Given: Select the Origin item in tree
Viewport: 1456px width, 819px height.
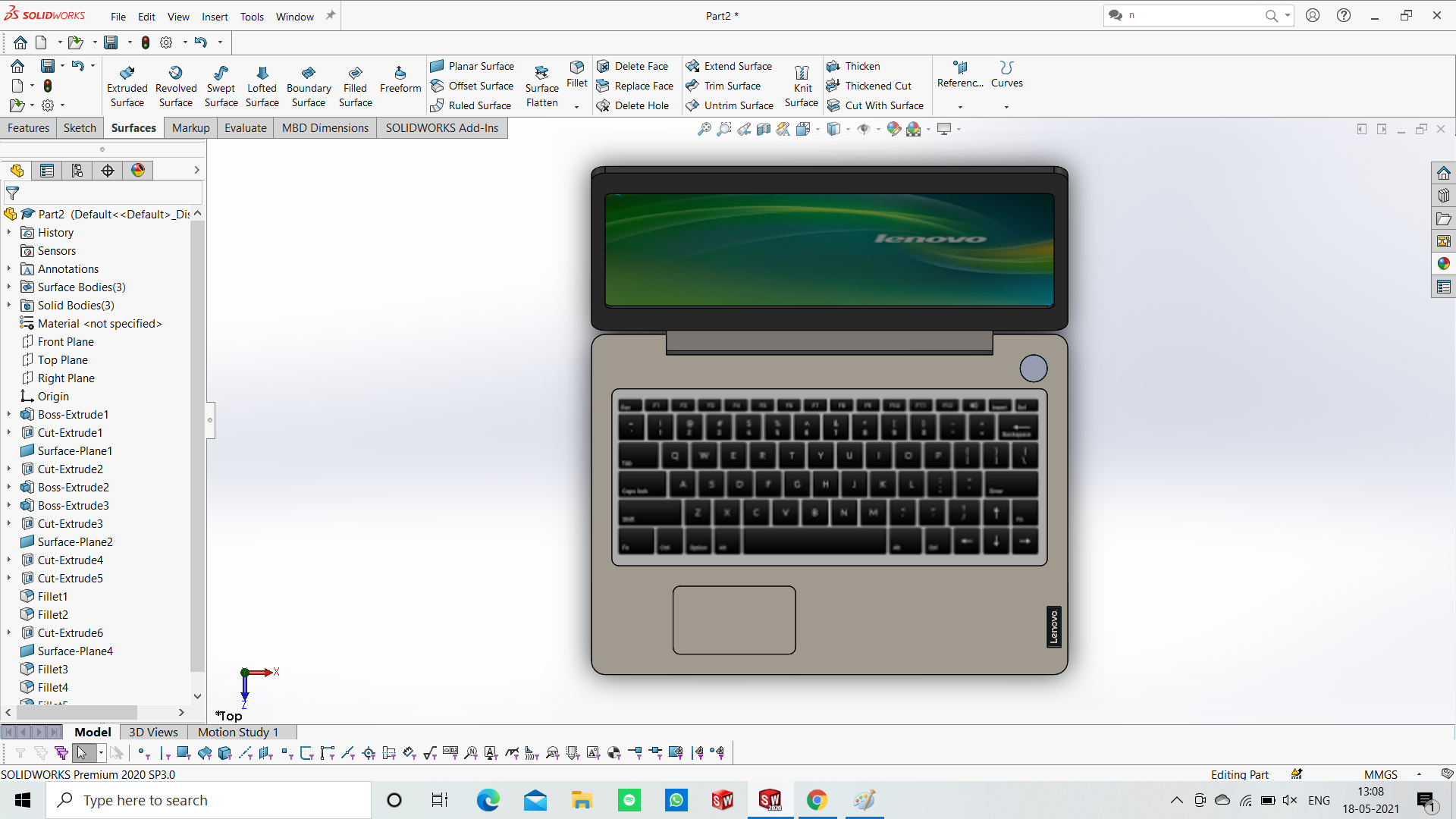Looking at the screenshot, I should point(53,396).
